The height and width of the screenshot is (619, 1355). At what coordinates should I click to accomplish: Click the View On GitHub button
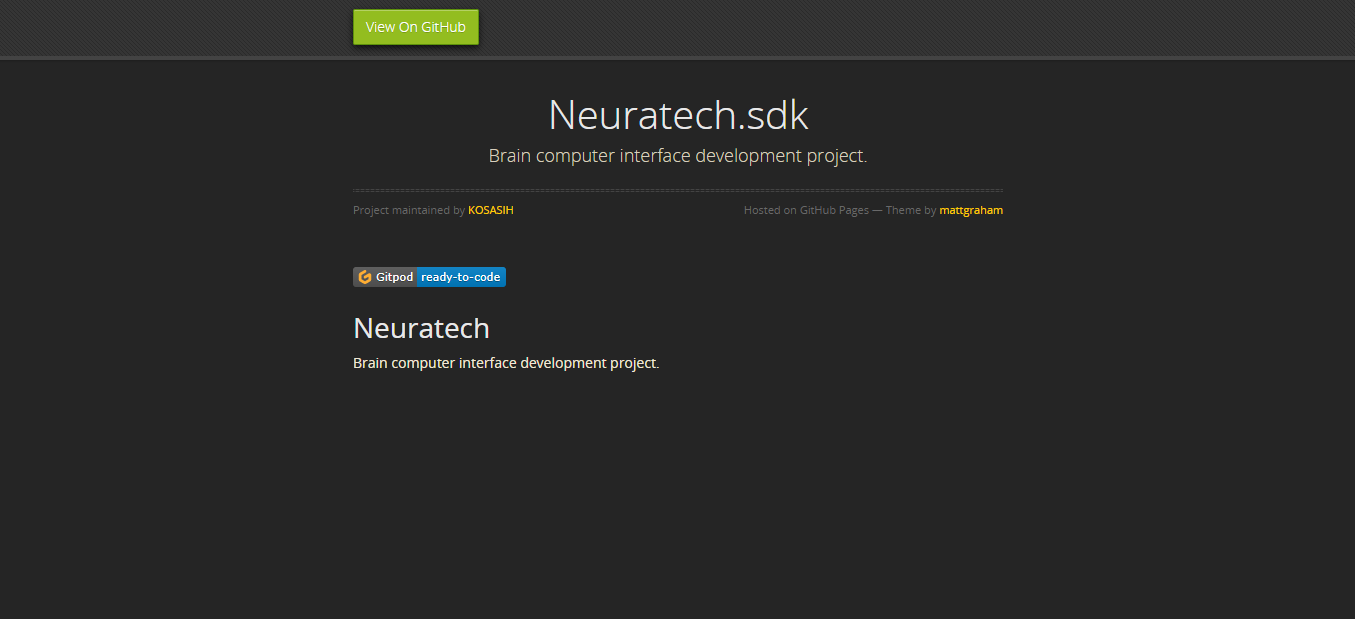[x=416, y=27]
